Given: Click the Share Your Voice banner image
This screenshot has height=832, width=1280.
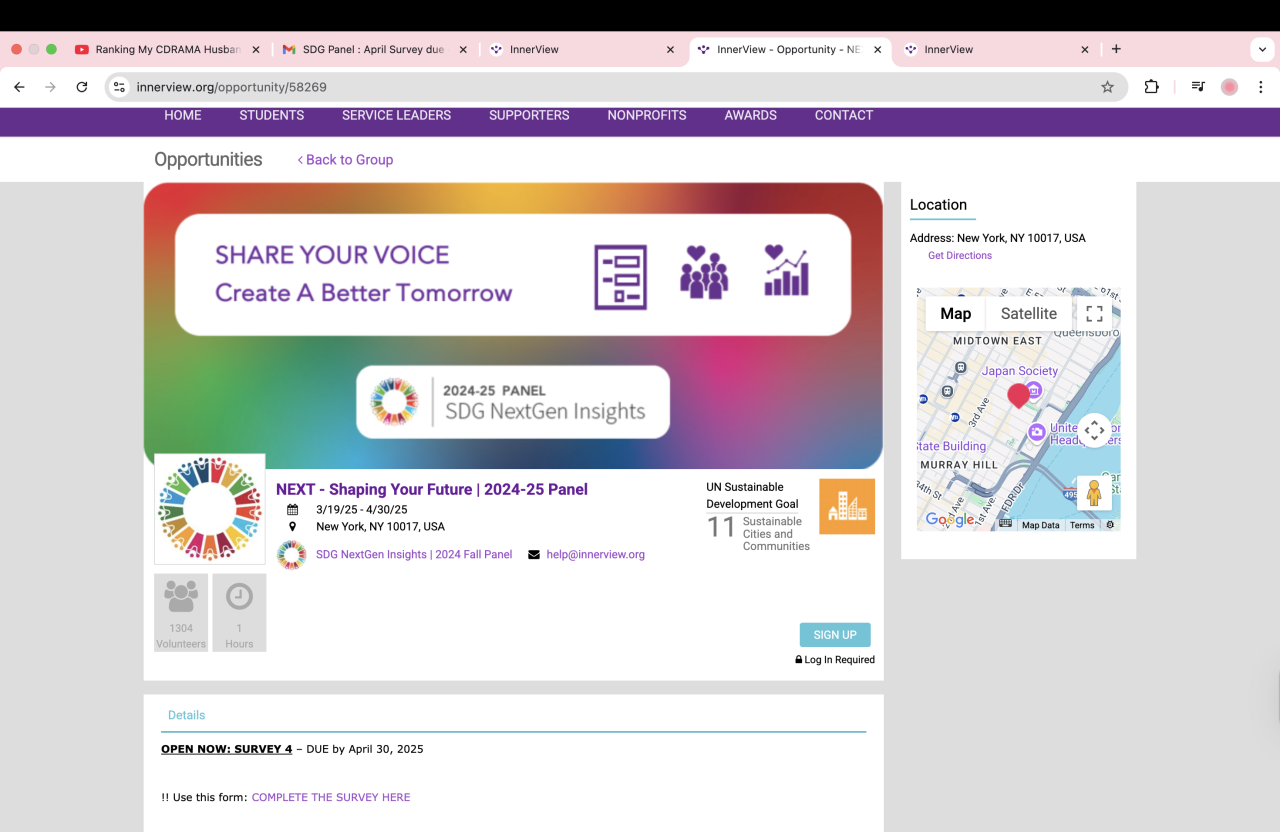Looking at the screenshot, I should 513,326.
